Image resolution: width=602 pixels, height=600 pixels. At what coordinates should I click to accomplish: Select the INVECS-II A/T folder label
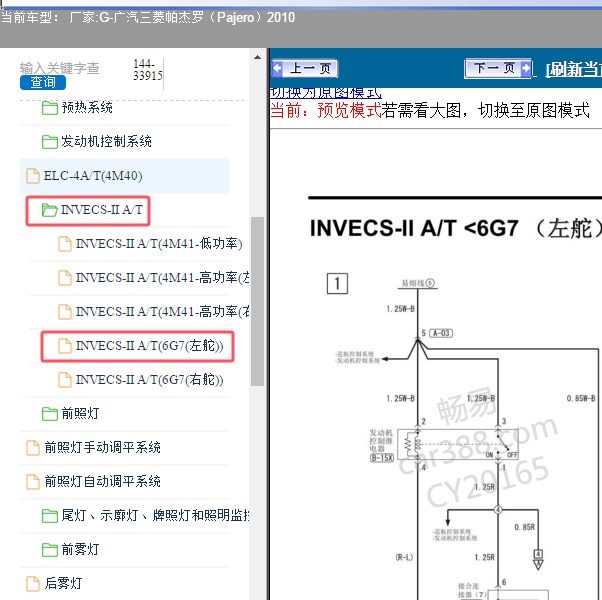[101, 210]
